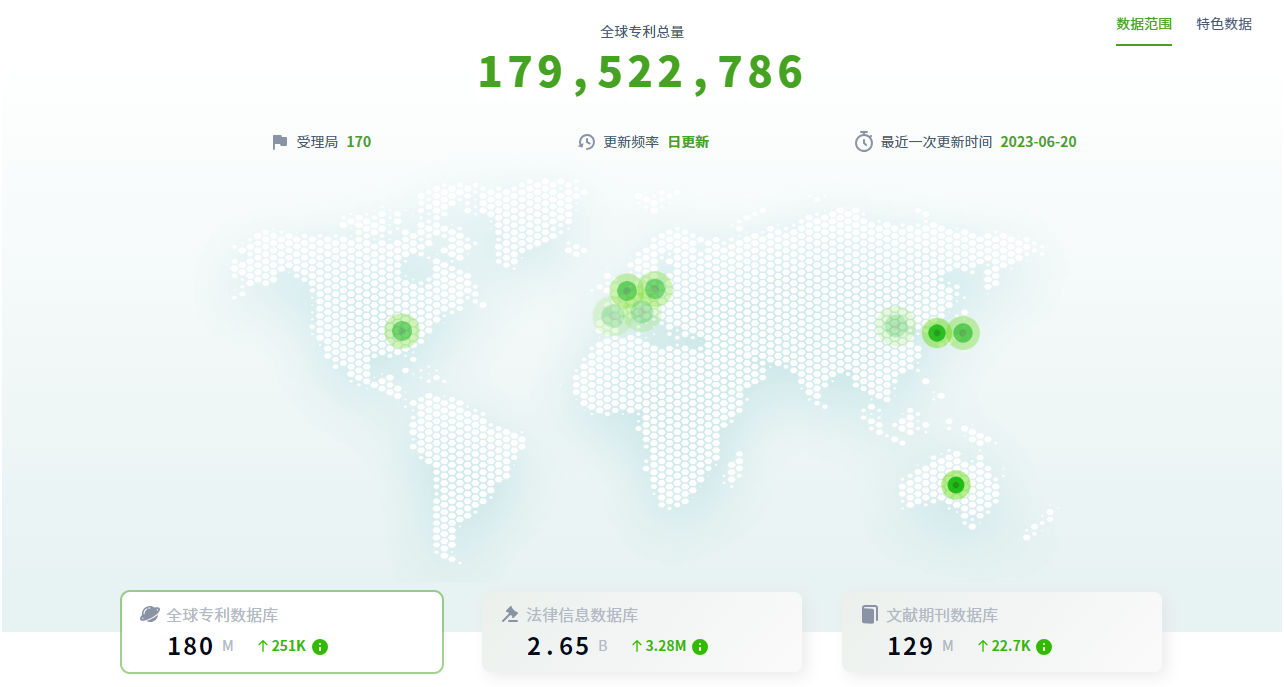Click the gavel icon on 法律信息数据库 card
1284x687 pixels.
pyautogui.click(x=510, y=615)
